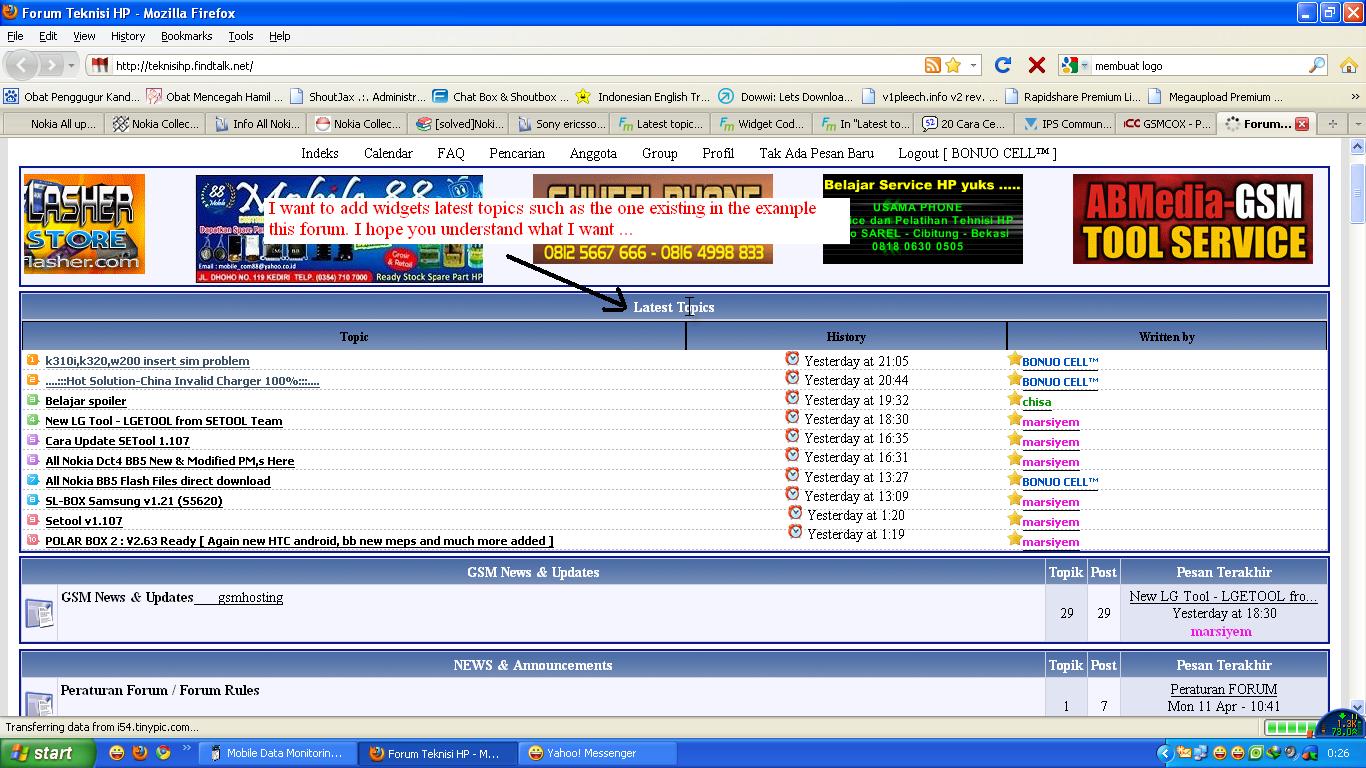
Task: Click the Firefox Back arrow button
Action: coord(22,65)
